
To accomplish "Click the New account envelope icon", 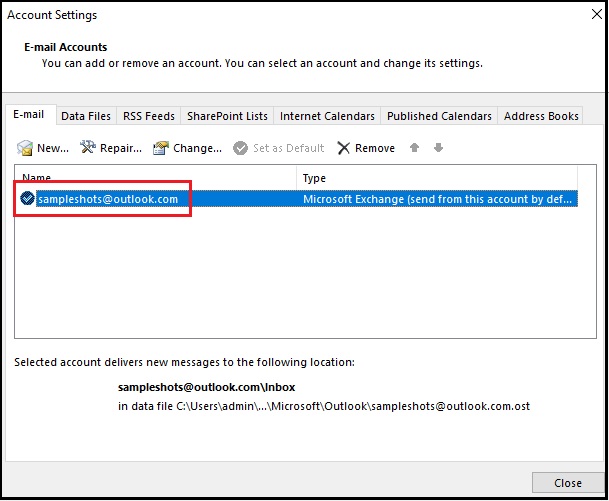I will [x=25, y=148].
